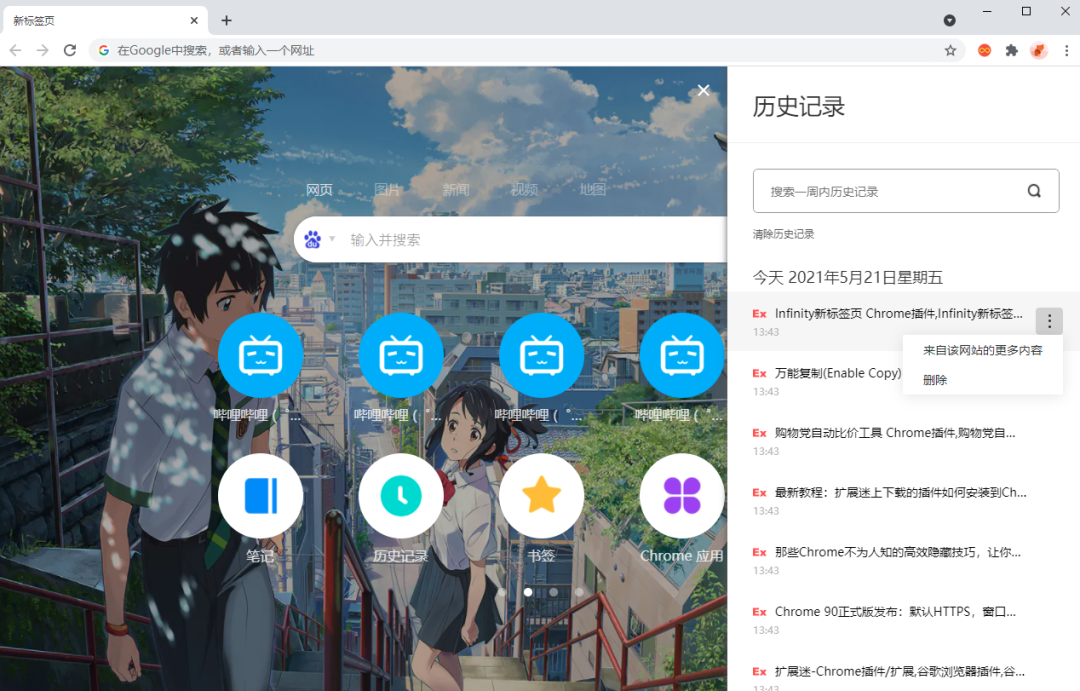Image resolution: width=1080 pixels, height=691 pixels.
Task: Open the 书签 bookmarks star icon
Action: click(541, 495)
